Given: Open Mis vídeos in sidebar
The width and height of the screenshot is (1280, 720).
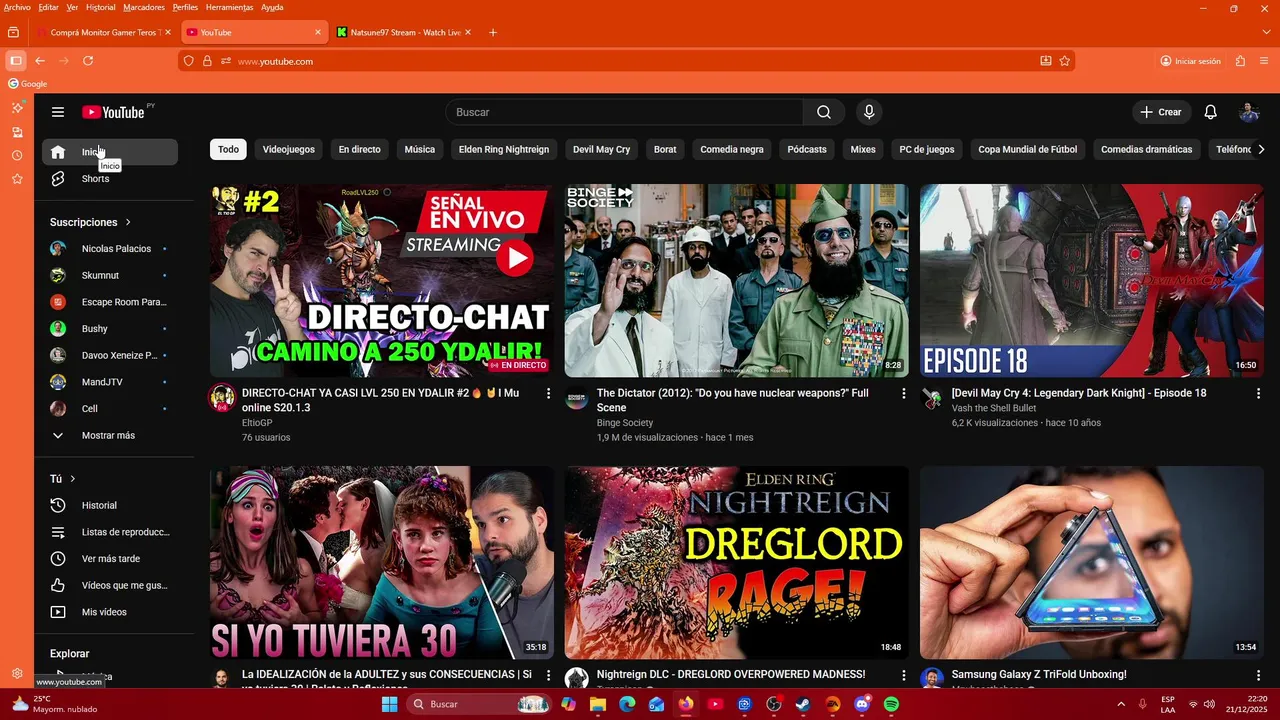Looking at the screenshot, I should pyautogui.click(x=110, y=612).
